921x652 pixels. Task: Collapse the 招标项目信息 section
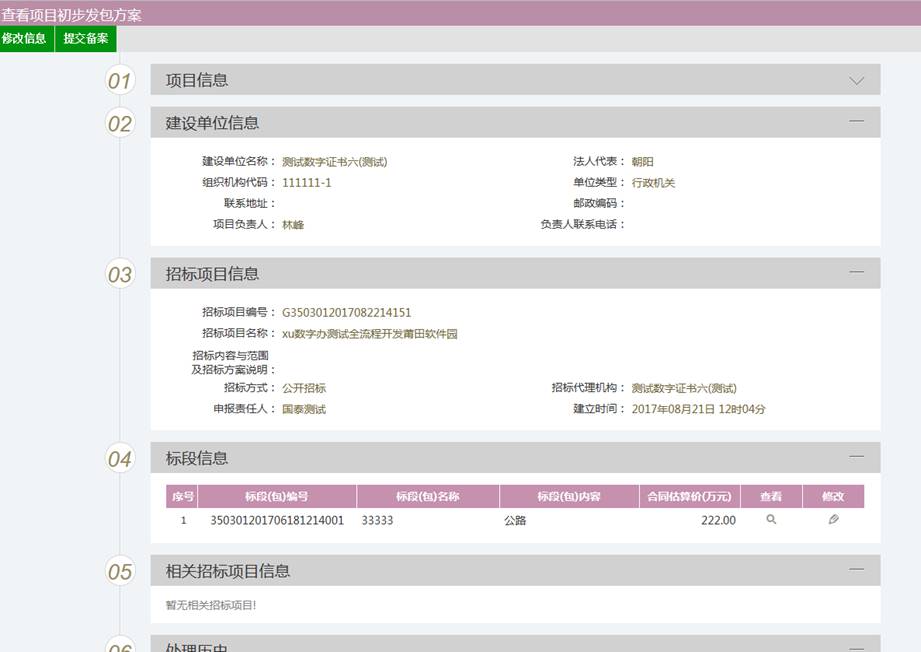pyautogui.click(x=856, y=272)
